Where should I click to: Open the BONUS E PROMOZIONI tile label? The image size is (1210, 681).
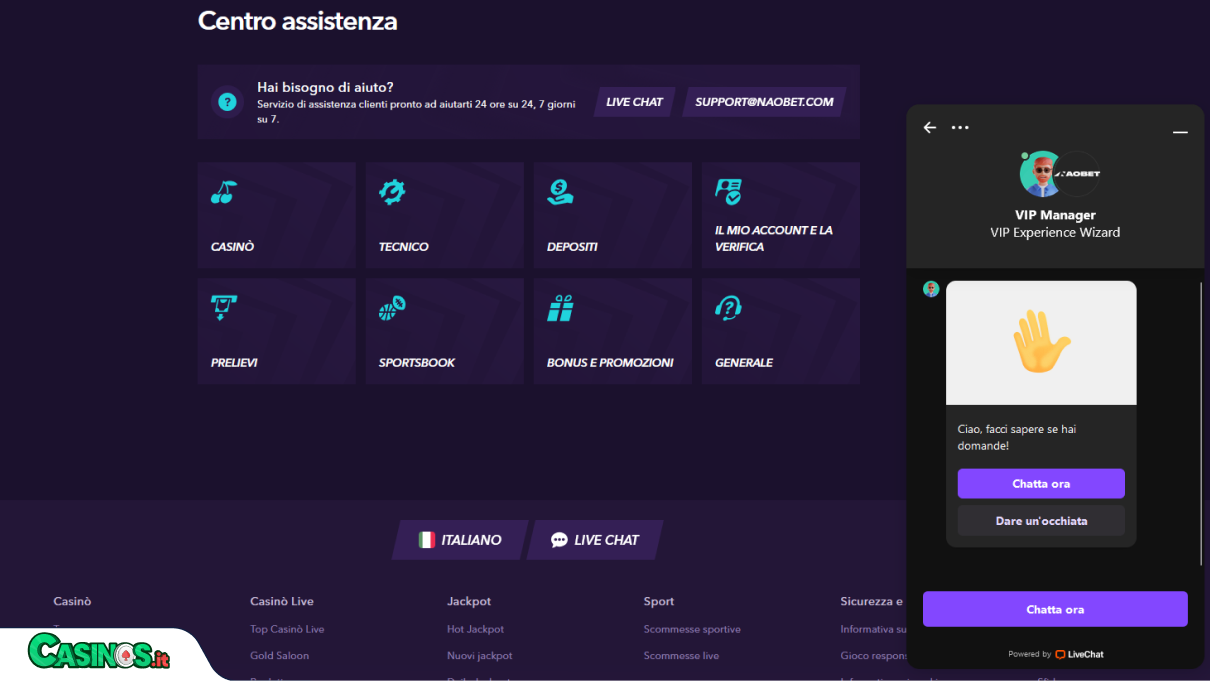click(x=610, y=363)
